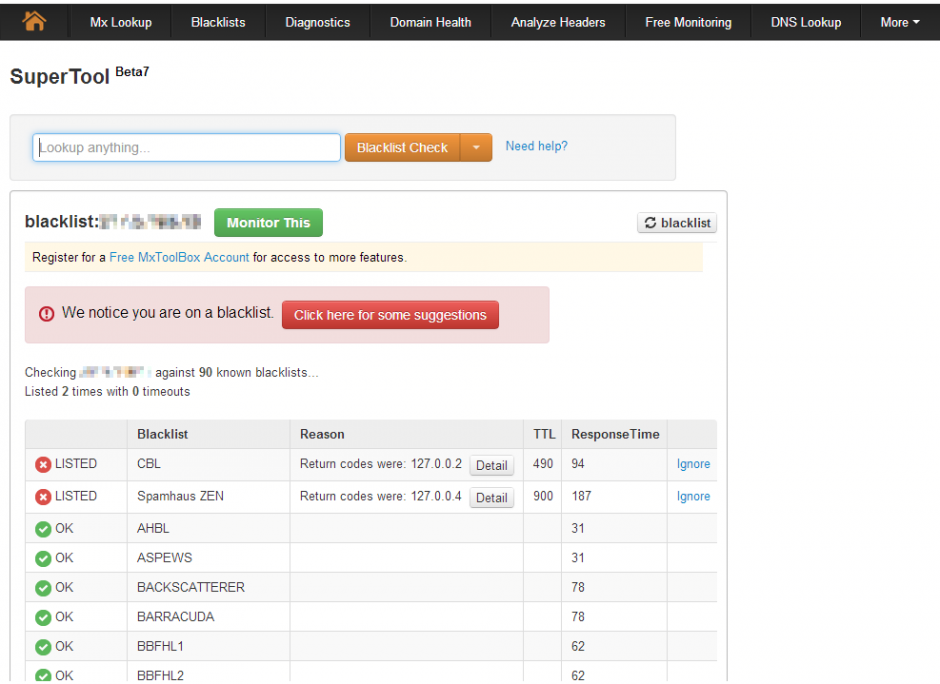Image resolution: width=940 pixels, height=684 pixels.
Task: Click the red alert icon beside the blacklist warning
Action: 47,313
